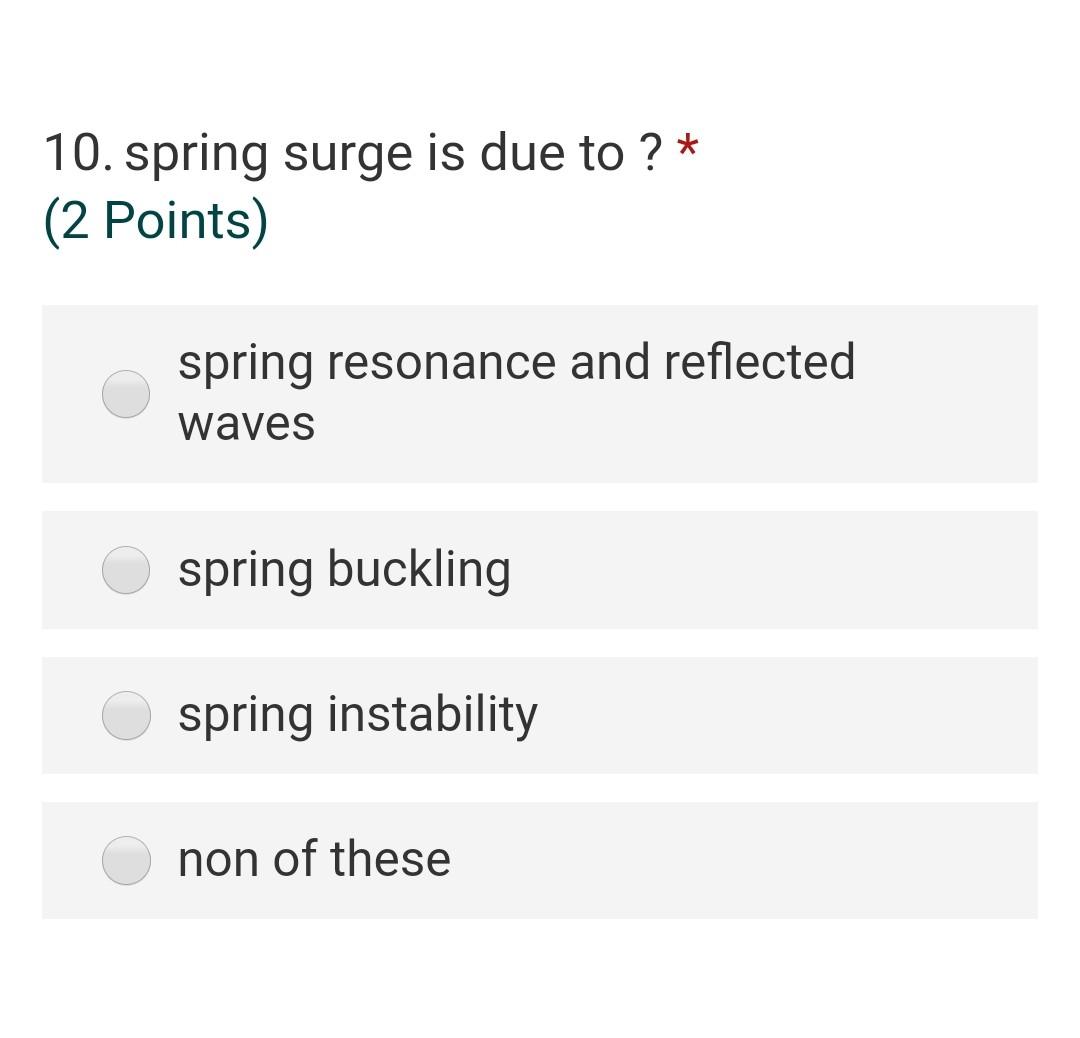The height and width of the screenshot is (1038, 1080).
Task: Click the "spring instability" option label
Action: [x=357, y=715]
